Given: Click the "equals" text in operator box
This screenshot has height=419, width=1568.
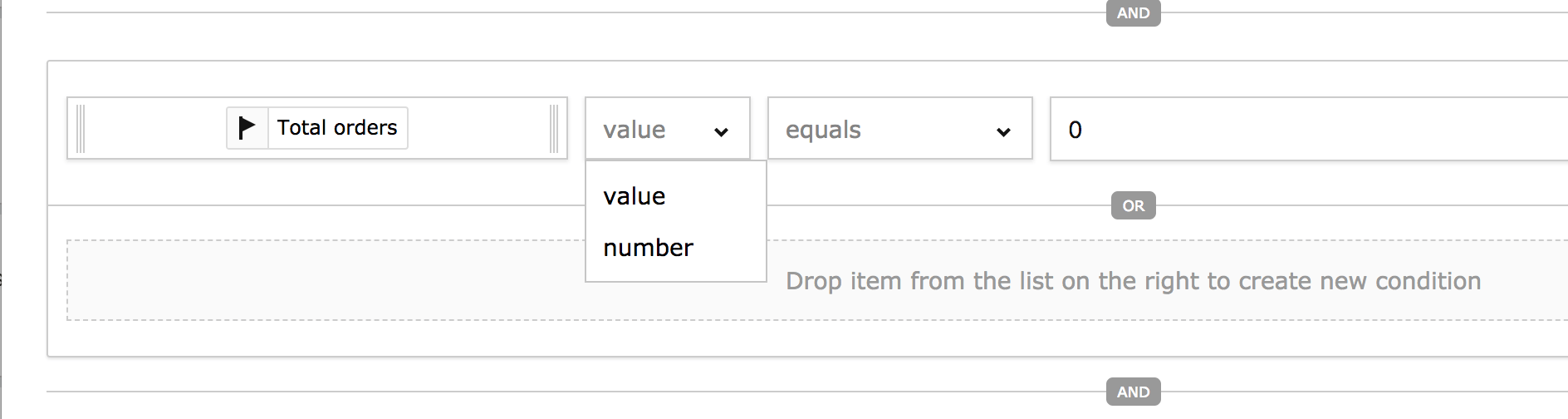Looking at the screenshot, I should (x=823, y=130).
